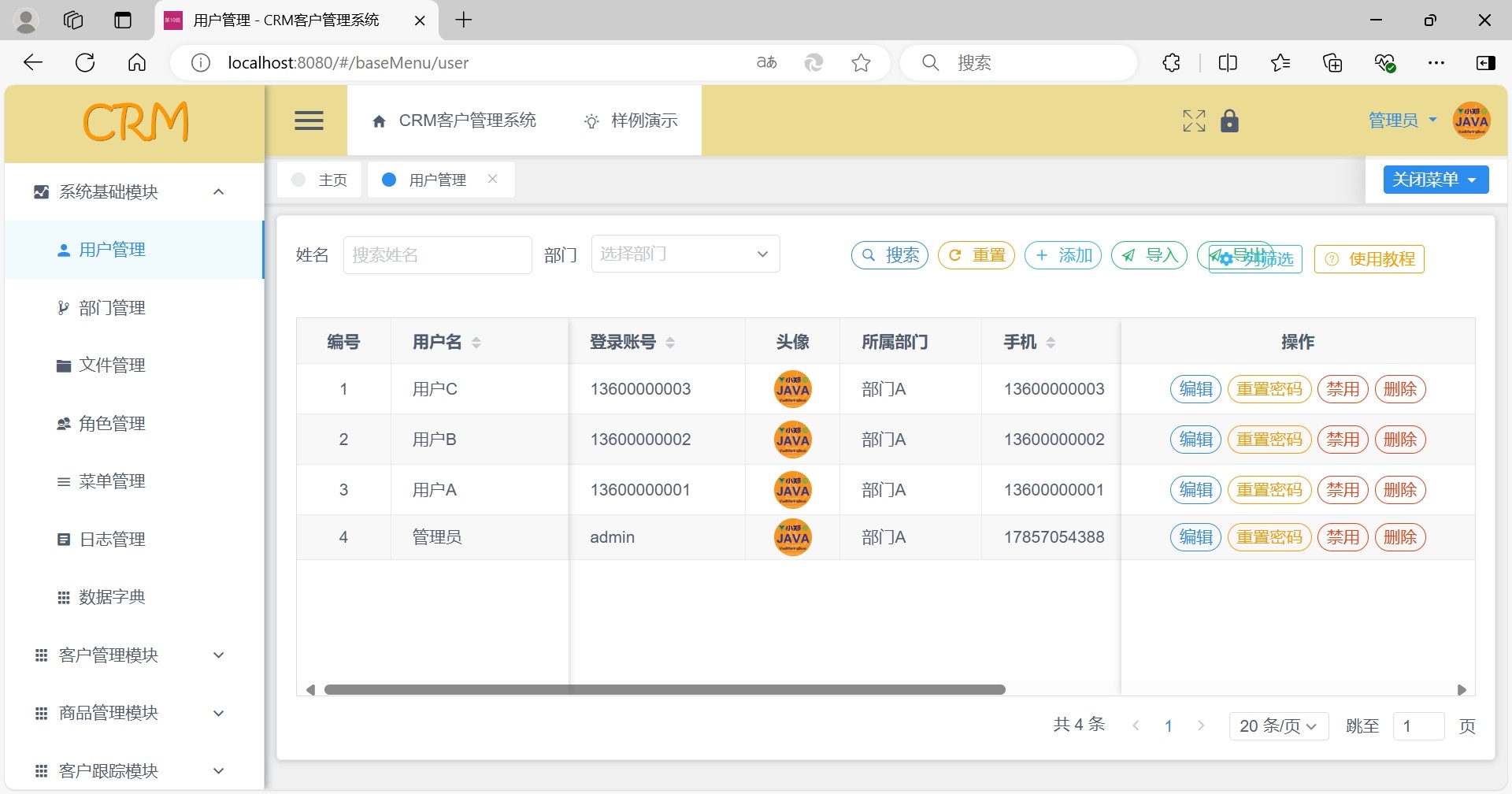Sort table by 手机 column
The height and width of the screenshot is (794, 1512).
(1051, 343)
